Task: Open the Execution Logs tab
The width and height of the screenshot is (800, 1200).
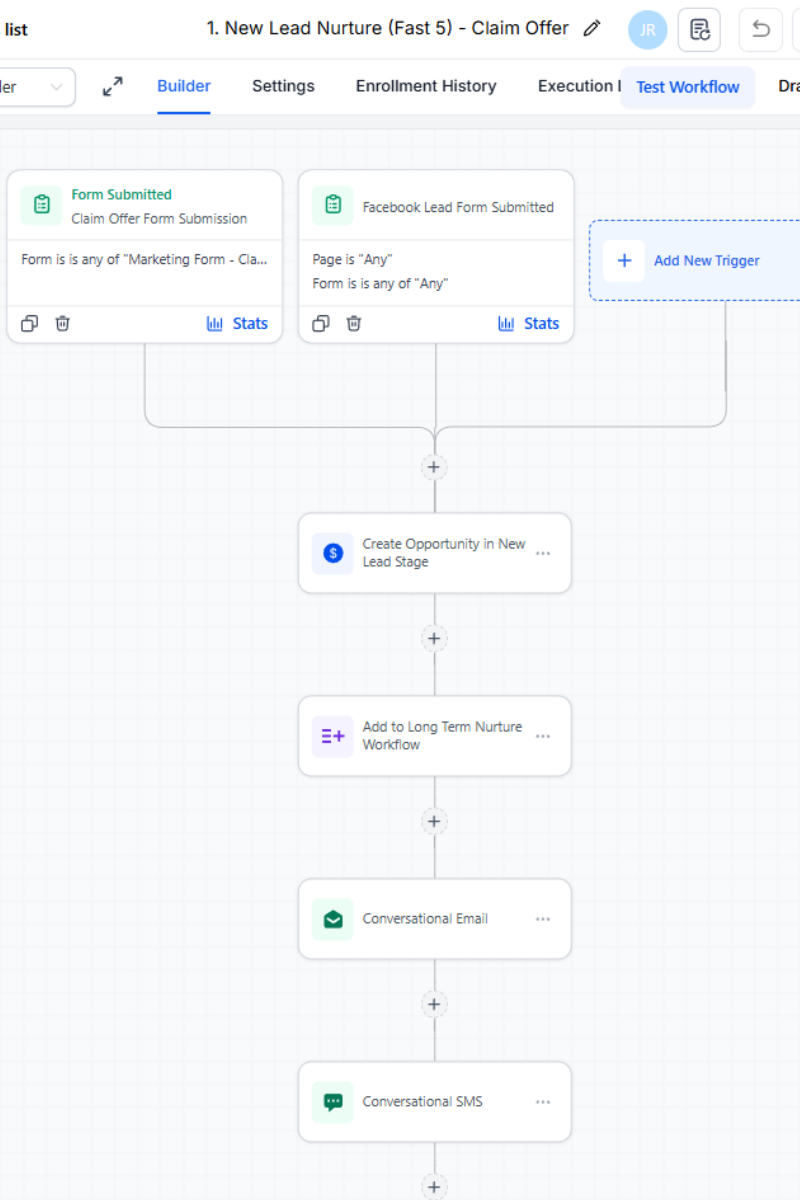Action: 578,86
